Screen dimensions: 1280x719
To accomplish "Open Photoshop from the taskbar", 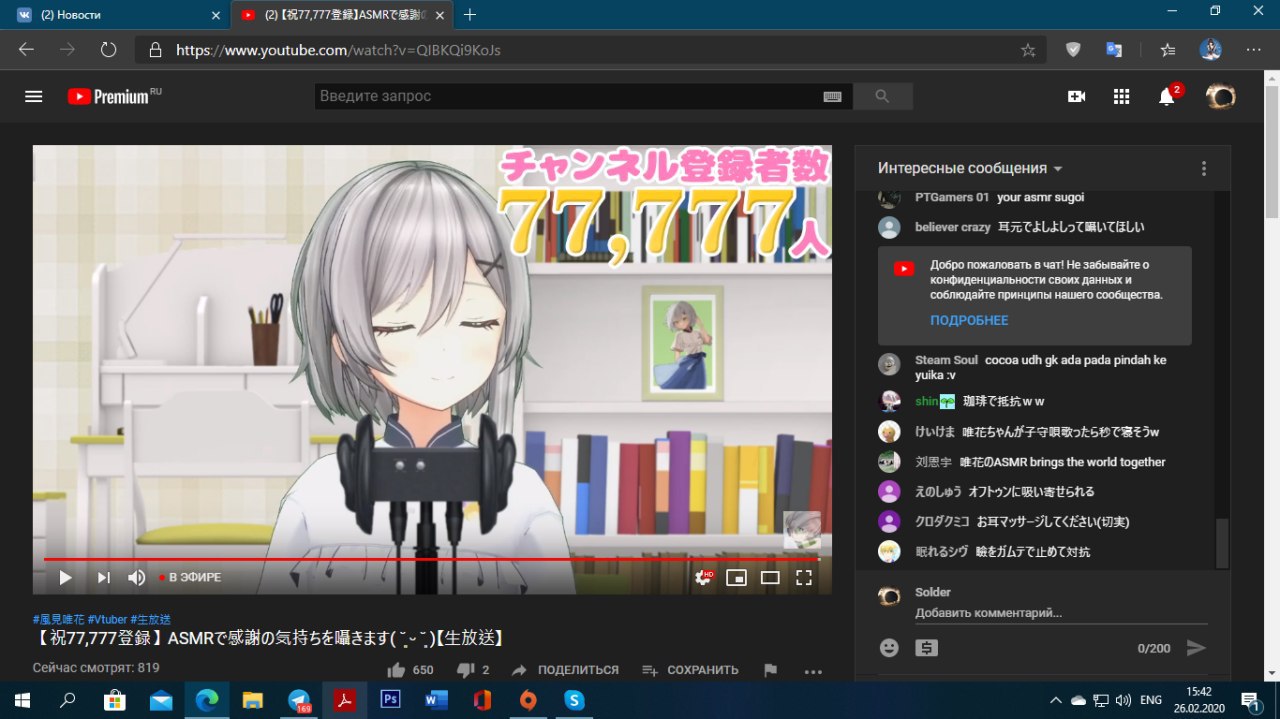I will pyautogui.click(x=391, y=700).
